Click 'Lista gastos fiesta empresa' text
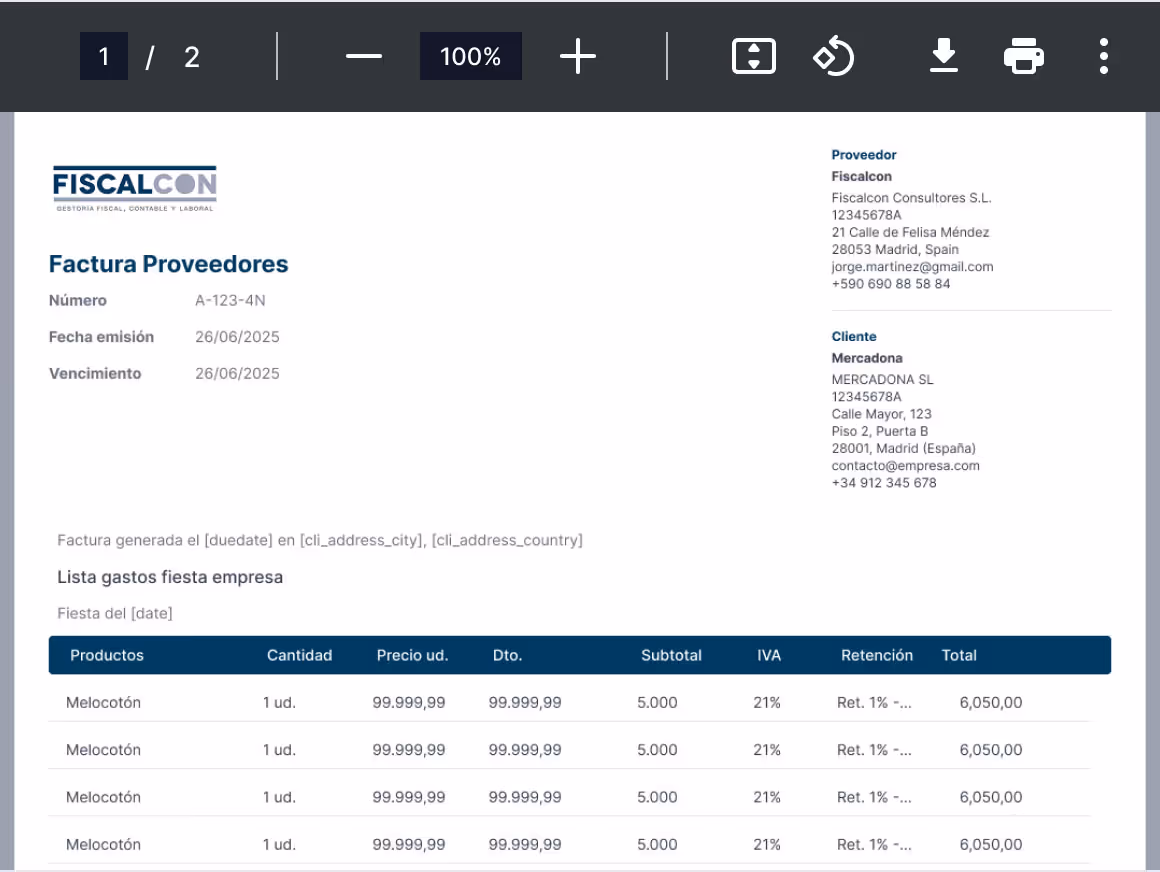The height and width of the screenshot is (872, 1160). click(170, 577)
